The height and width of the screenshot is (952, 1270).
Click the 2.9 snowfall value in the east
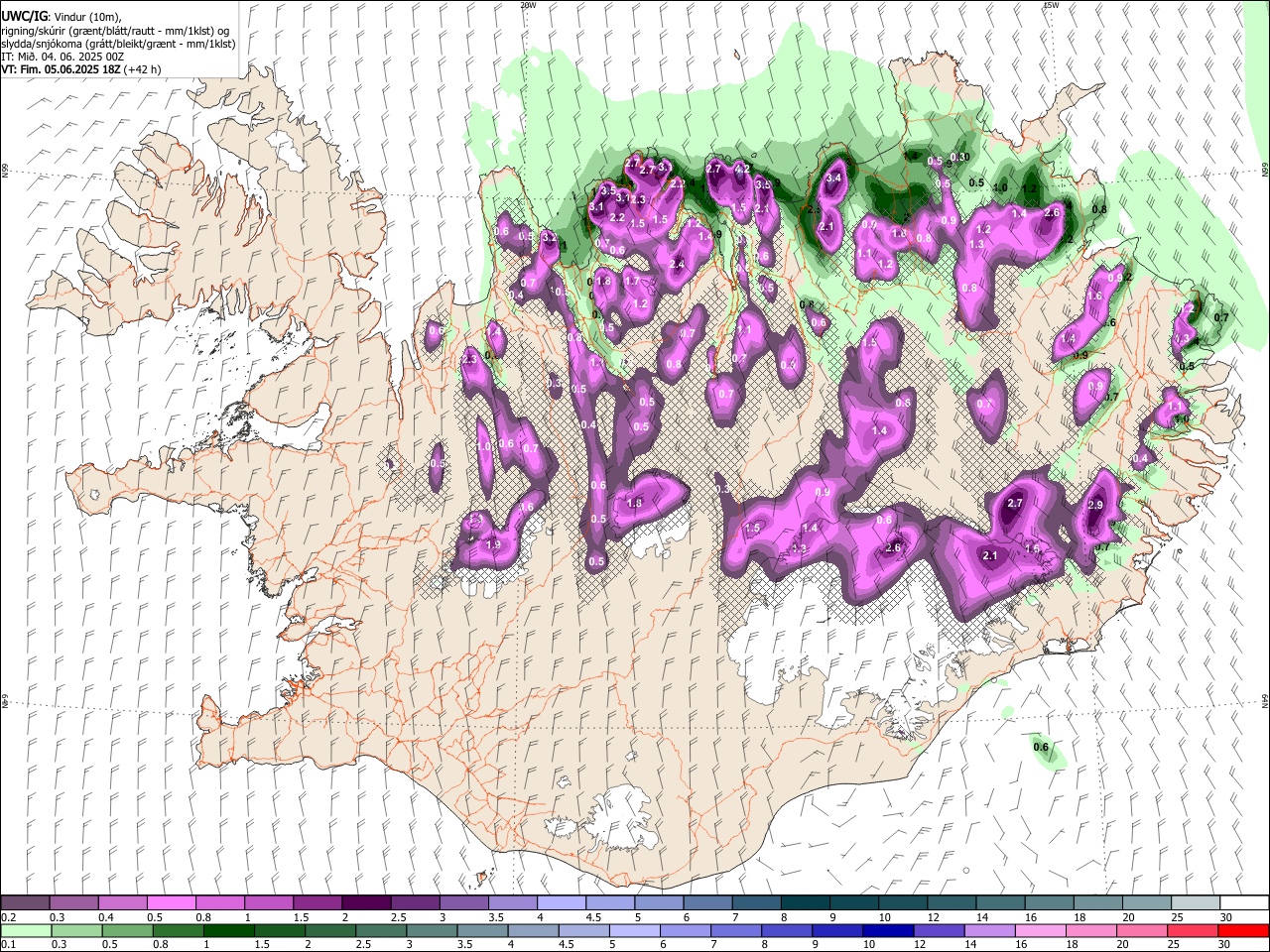1095,506
